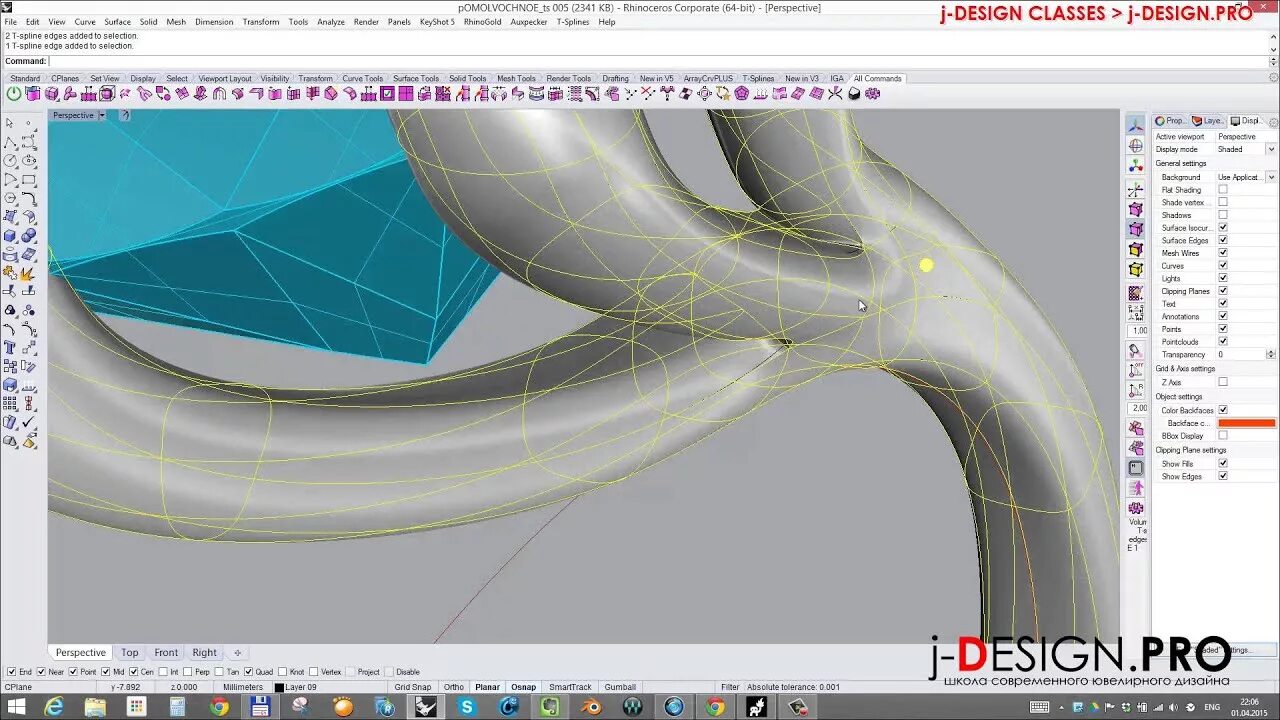Switch to the Right viewport tab
The width and height of the screenshot is (1280, 720).
tap(204, 653)
